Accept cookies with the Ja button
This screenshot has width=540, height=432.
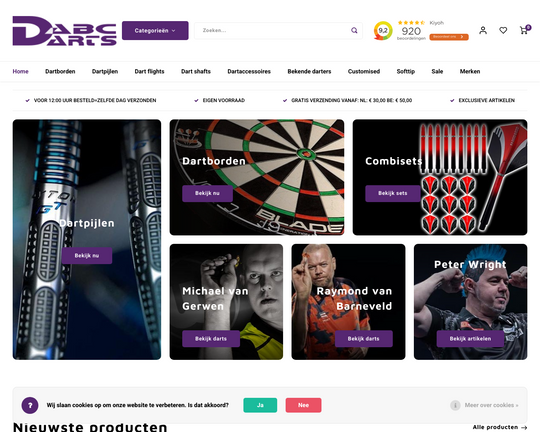tap(260, 405)
